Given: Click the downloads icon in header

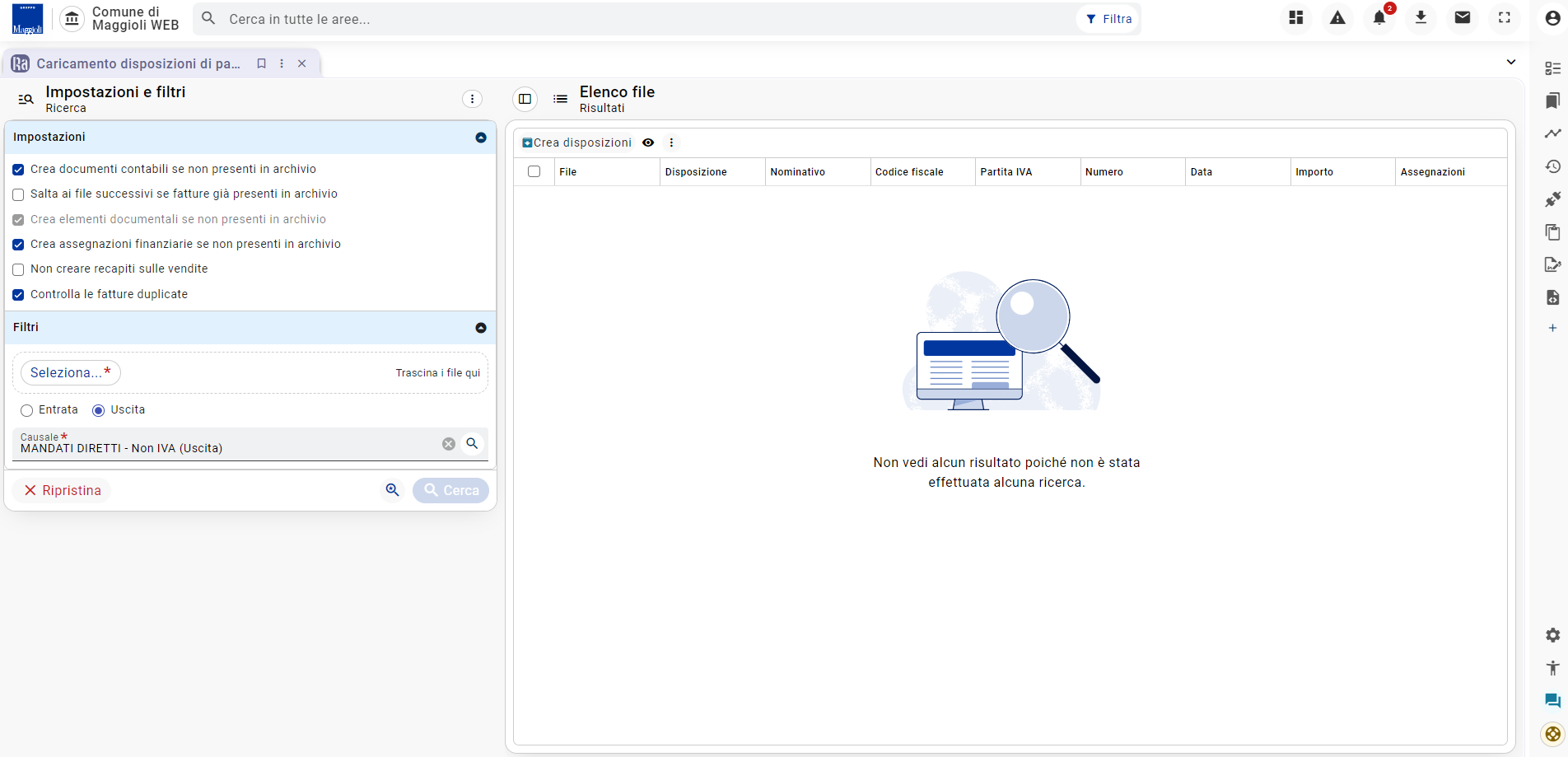Looking at the screenshot, I should [1421, 18].
